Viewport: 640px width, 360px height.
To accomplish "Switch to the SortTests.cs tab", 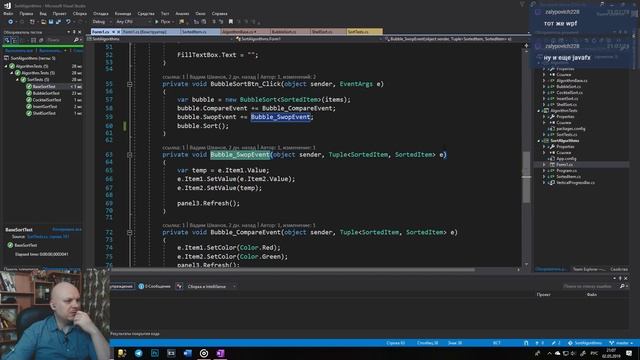I will [364, 31].
